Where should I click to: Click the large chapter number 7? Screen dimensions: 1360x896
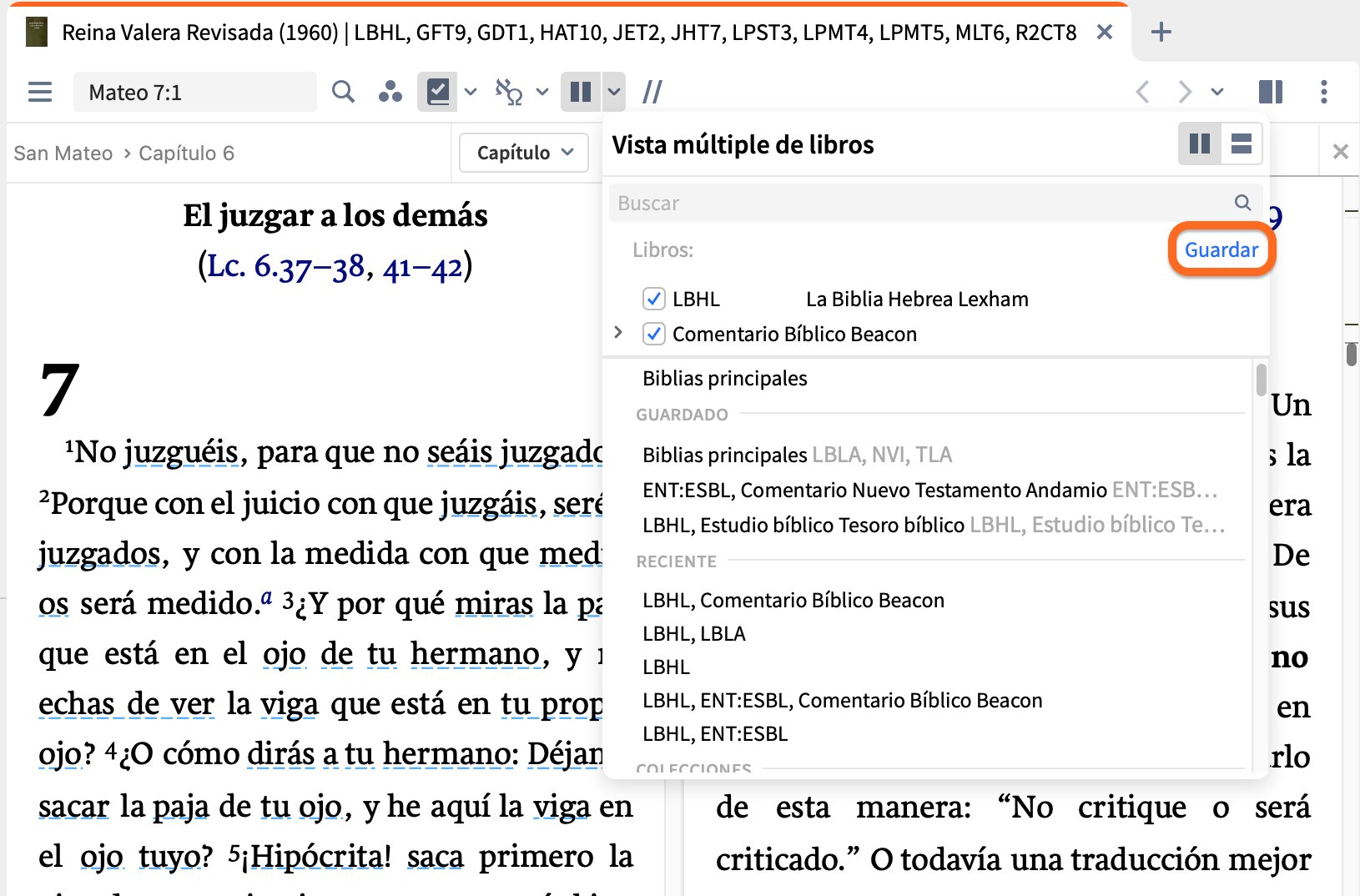[x=59, y=390]
